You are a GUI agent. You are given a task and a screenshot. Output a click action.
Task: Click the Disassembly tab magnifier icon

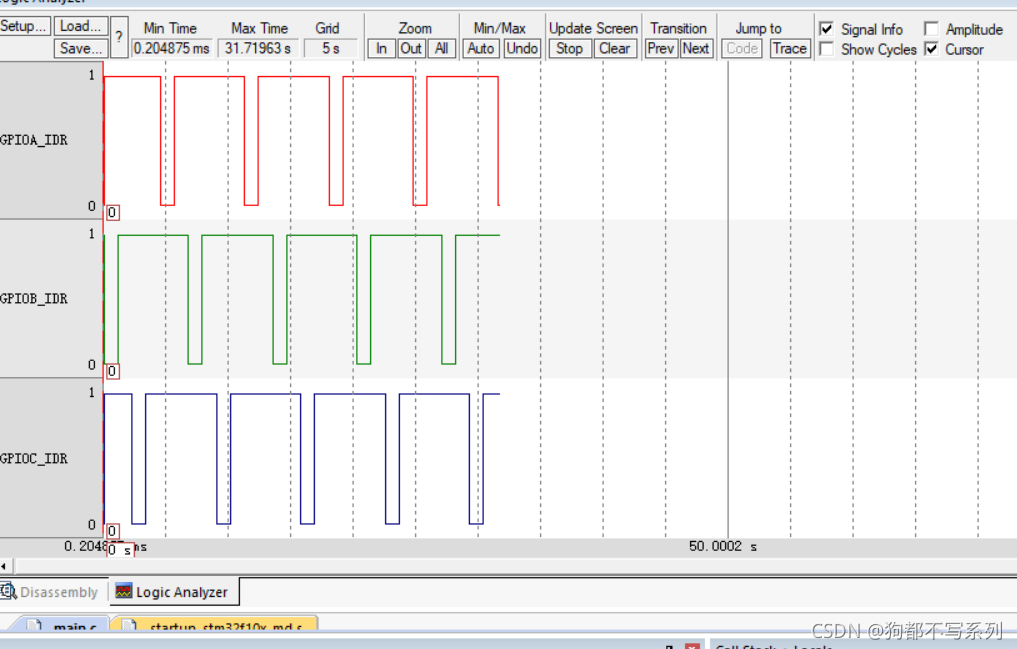point(8,591)
